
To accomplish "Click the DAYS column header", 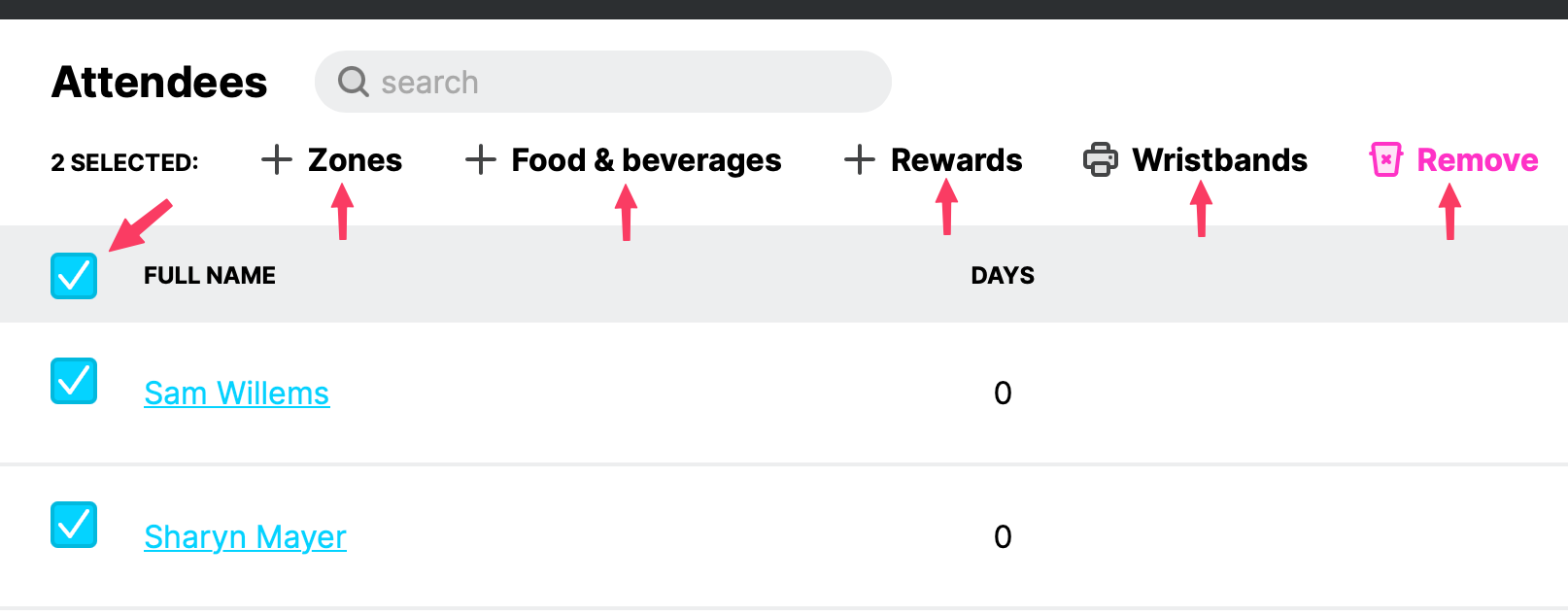I will 1003,276.
